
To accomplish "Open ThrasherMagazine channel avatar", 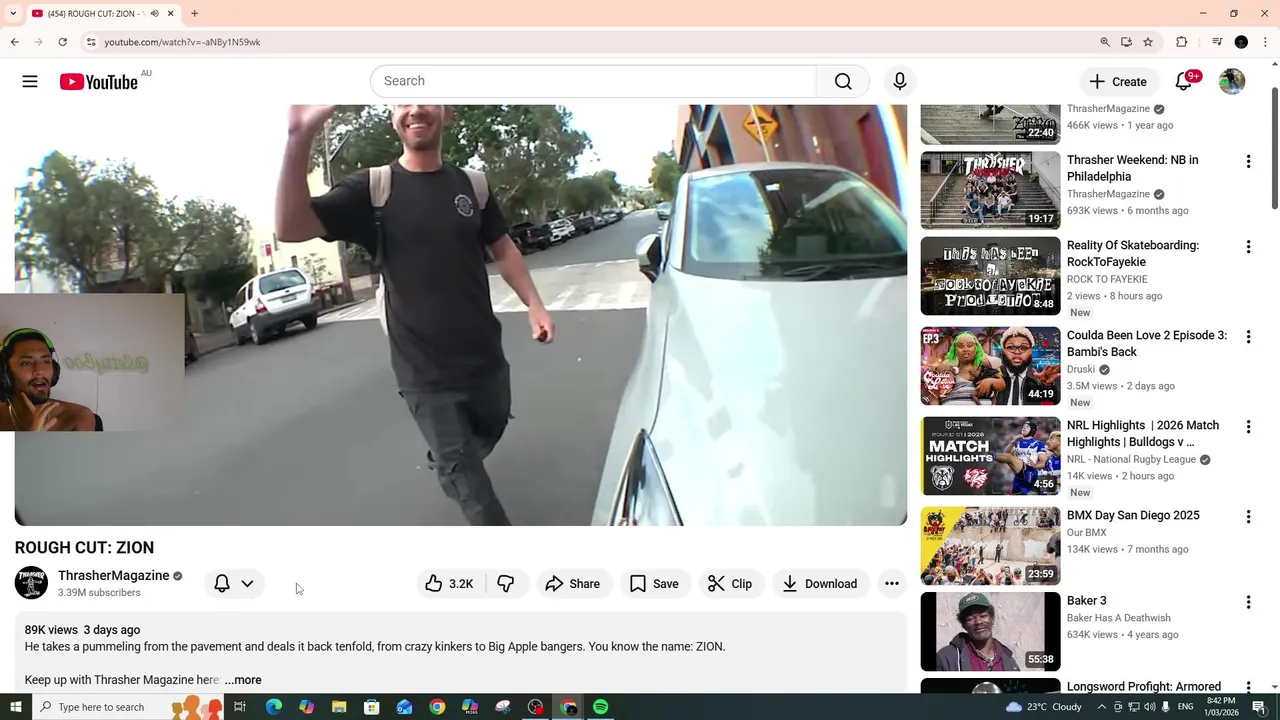I will click(x=31, y=583).
